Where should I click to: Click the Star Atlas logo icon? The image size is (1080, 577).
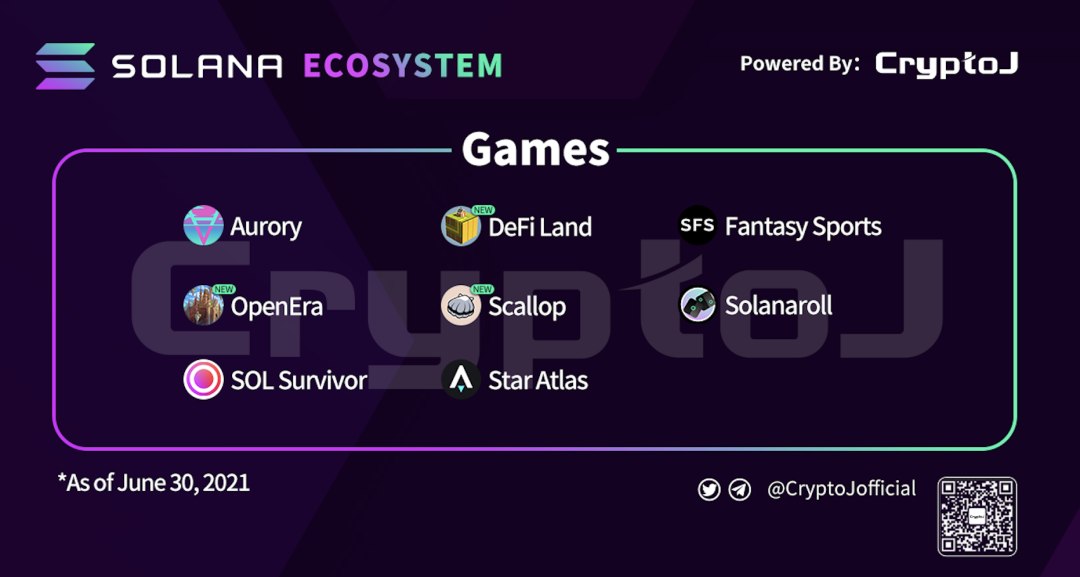tap(461, 379)
